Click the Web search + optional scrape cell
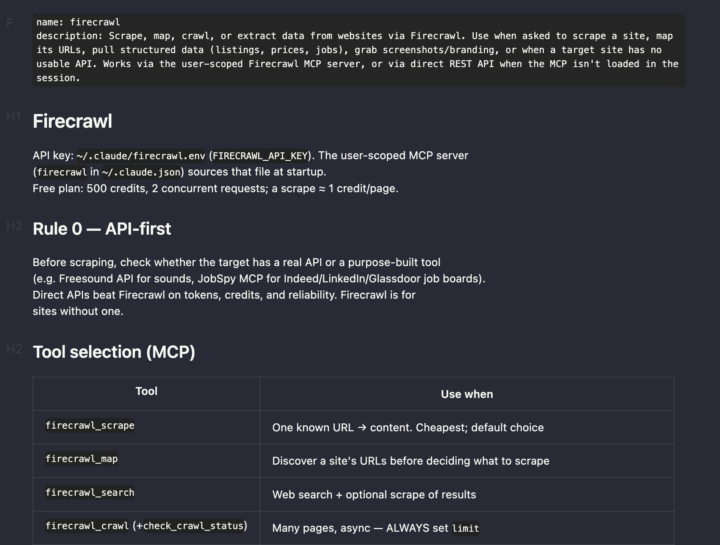The image size is (720, 545). click(x=467, y=494)
